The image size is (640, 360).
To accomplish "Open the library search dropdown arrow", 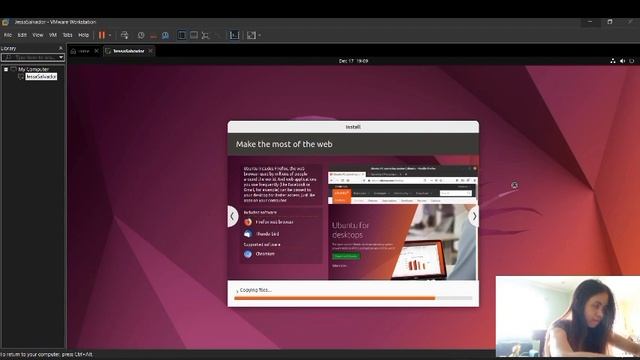I will (x=61, y=58).
